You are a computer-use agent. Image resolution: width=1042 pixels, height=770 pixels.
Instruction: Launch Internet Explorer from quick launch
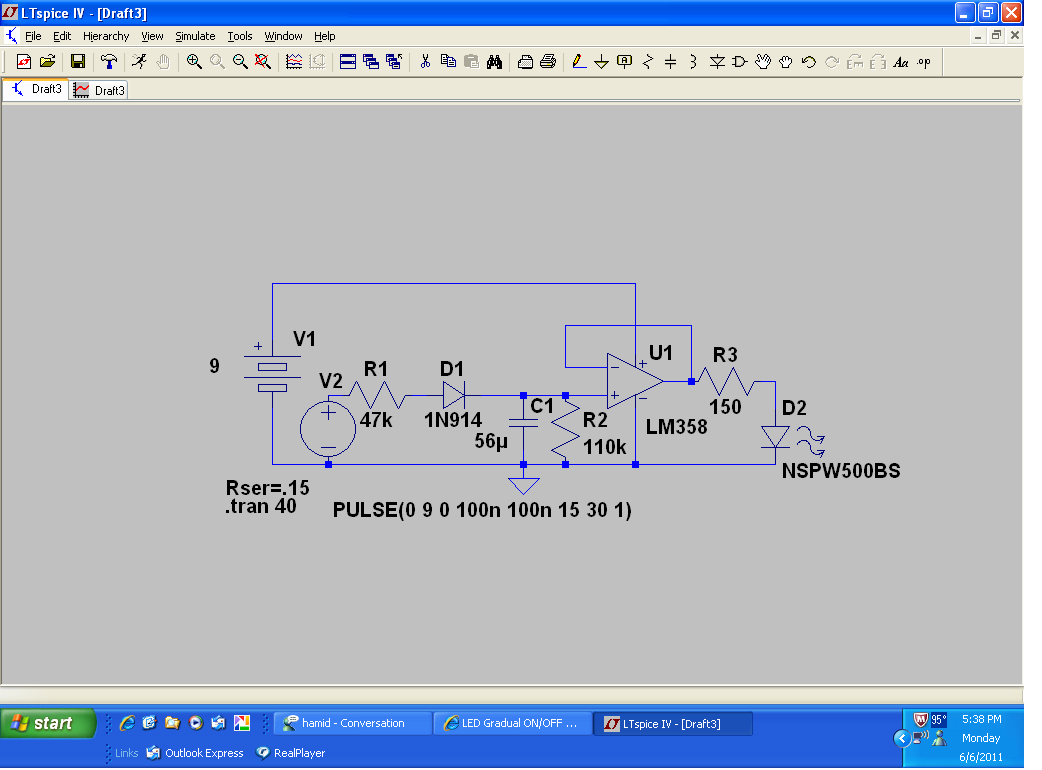pos(127,723)
